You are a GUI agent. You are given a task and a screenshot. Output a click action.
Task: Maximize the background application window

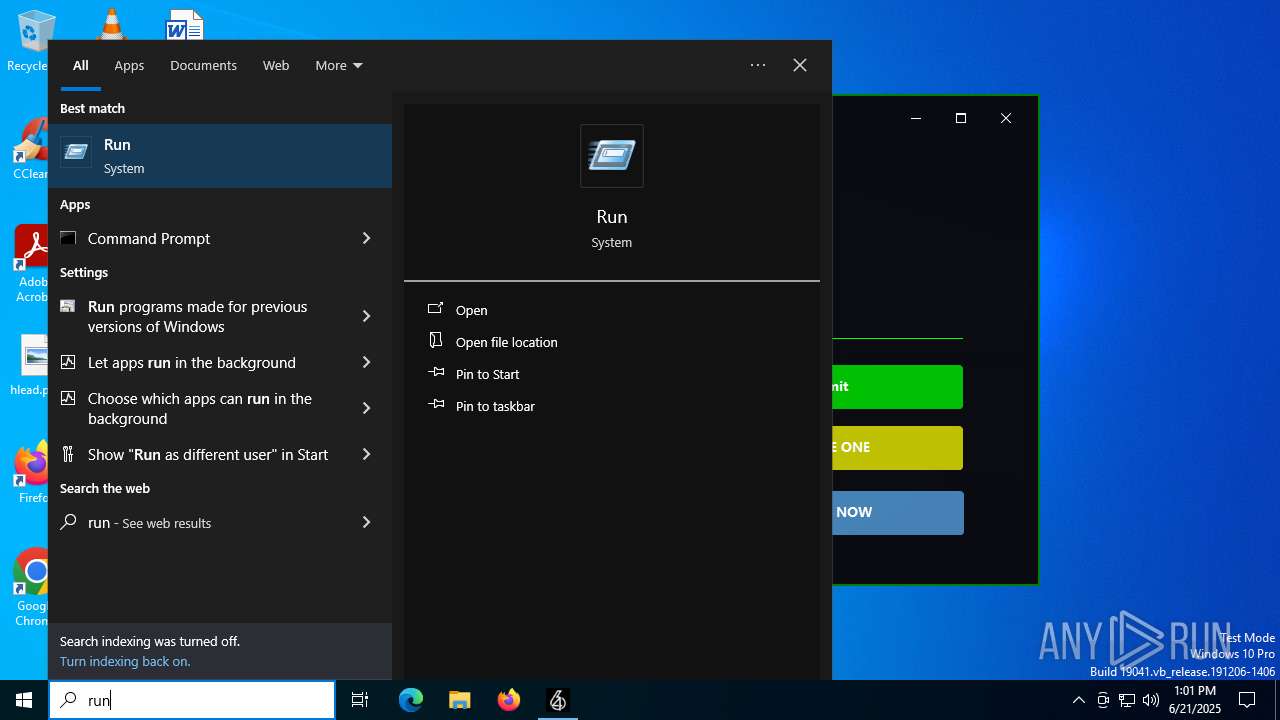click(x=961, y=118)
